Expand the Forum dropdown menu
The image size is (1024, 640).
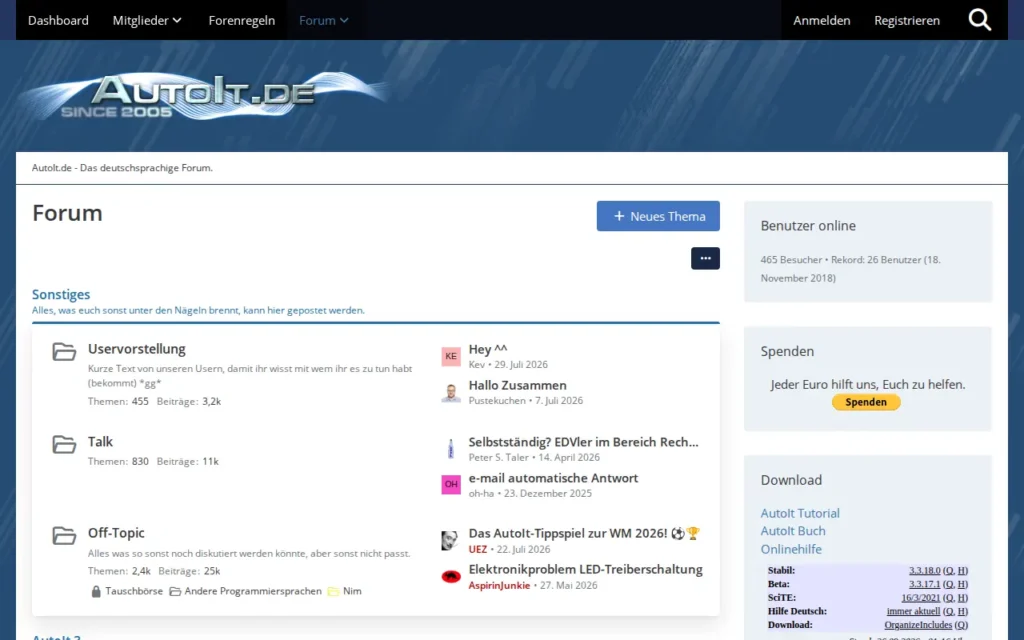(324, 20)
